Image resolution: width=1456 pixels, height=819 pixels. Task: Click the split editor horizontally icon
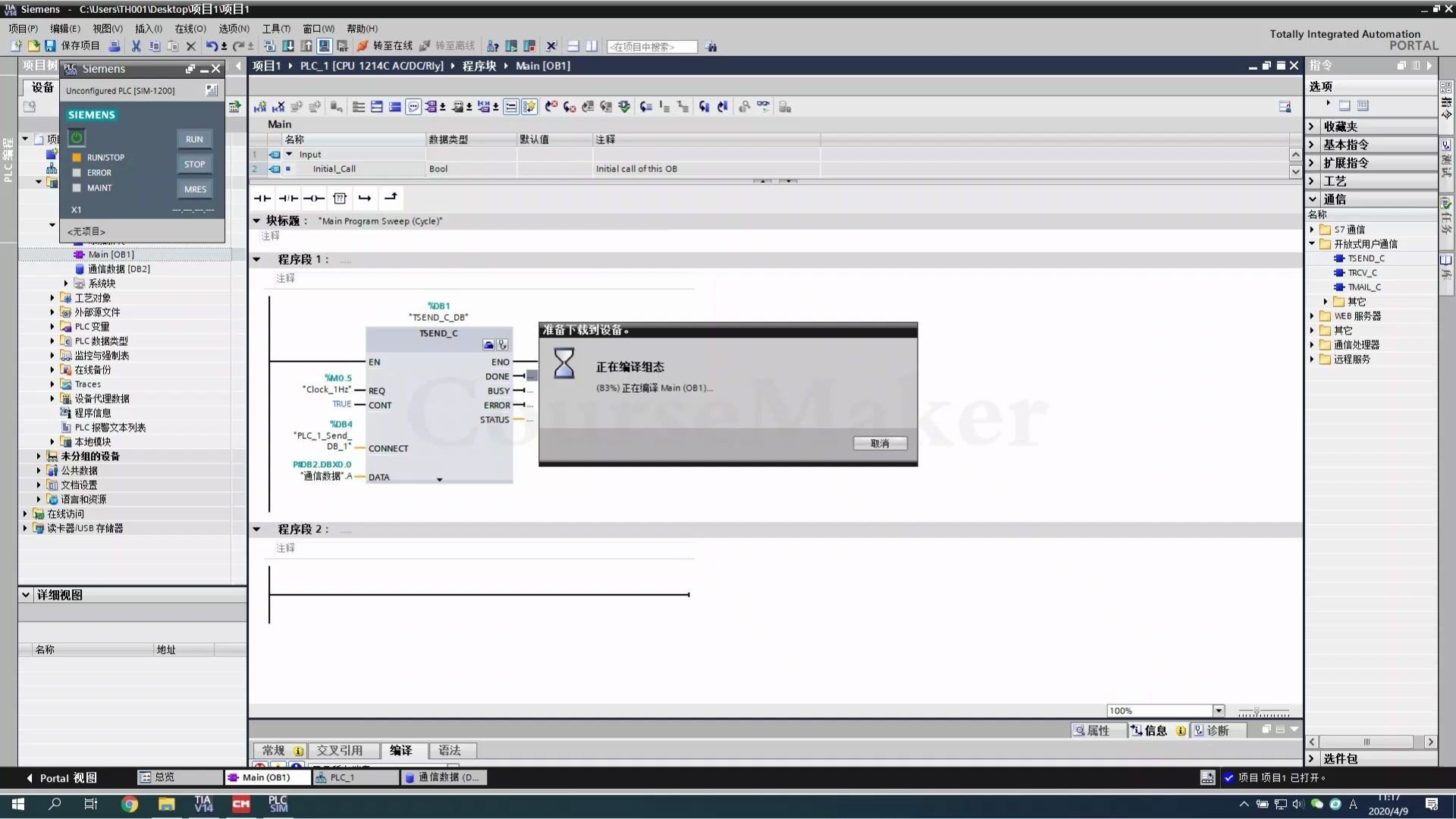tap(573, 46)
